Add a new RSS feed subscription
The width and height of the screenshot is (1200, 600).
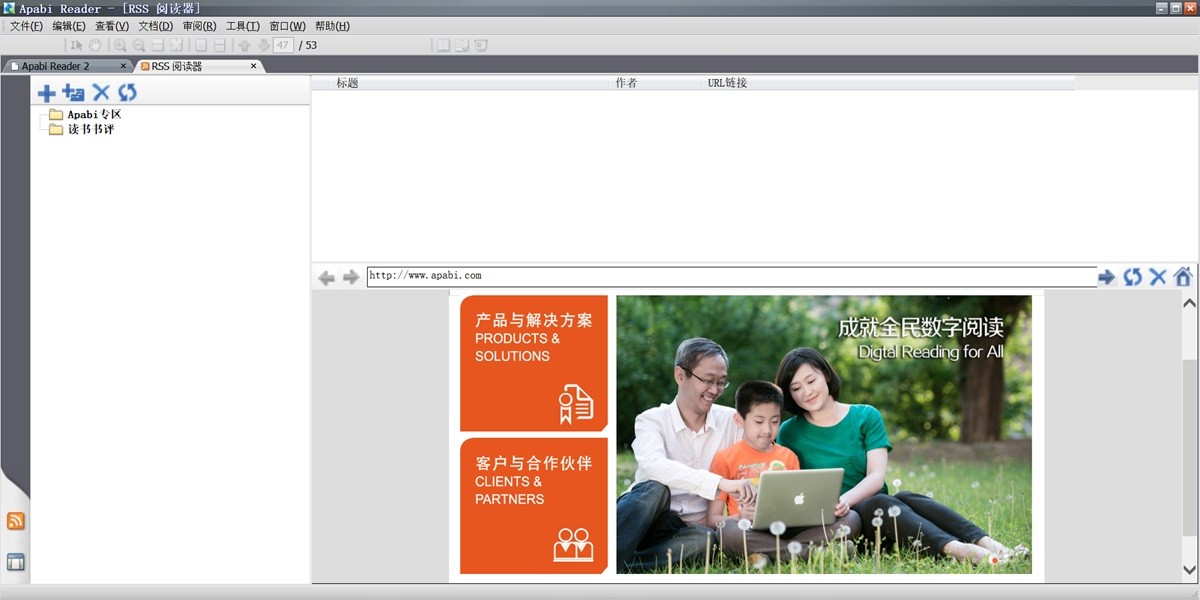[x=46, y=92]
